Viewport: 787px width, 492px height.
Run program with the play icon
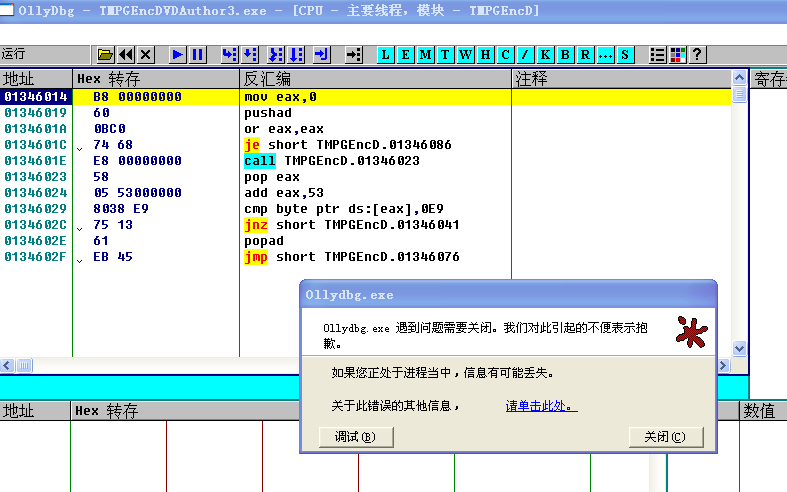tap(177, 54)
